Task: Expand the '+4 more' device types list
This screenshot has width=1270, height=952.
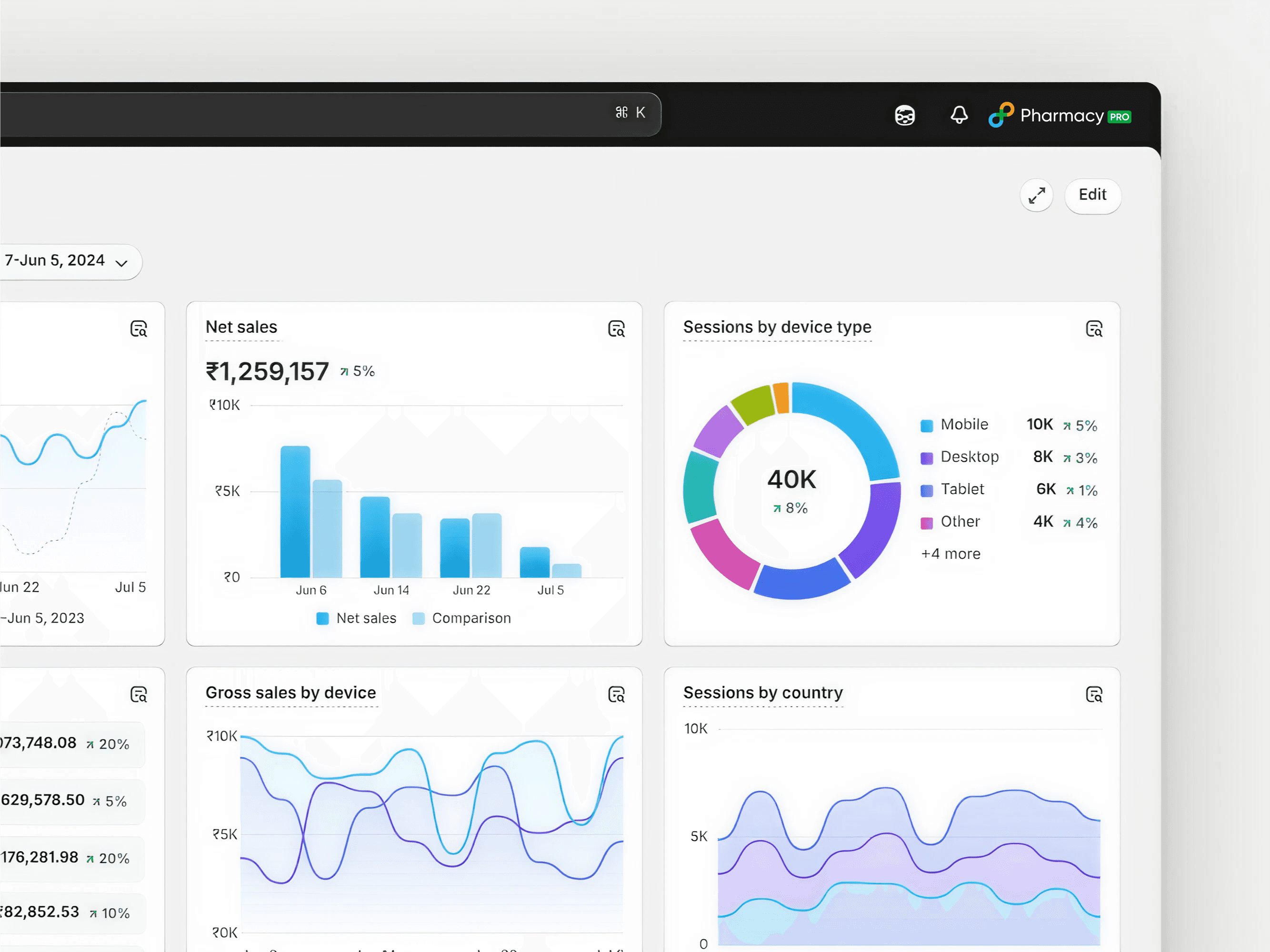Action: tap(950, 553)
